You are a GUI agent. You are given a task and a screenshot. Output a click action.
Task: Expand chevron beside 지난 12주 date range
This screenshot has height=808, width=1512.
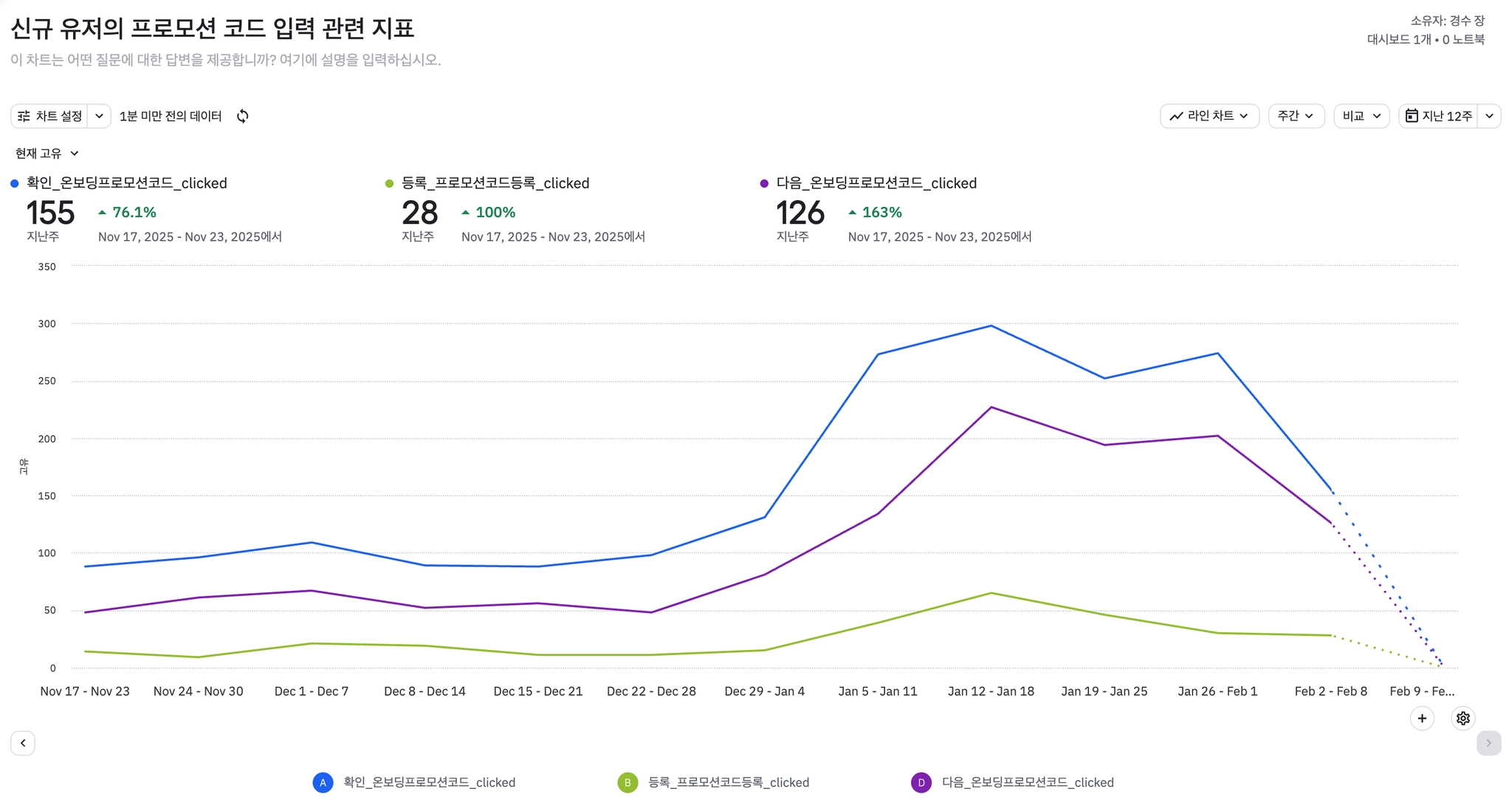(1489, 116)
